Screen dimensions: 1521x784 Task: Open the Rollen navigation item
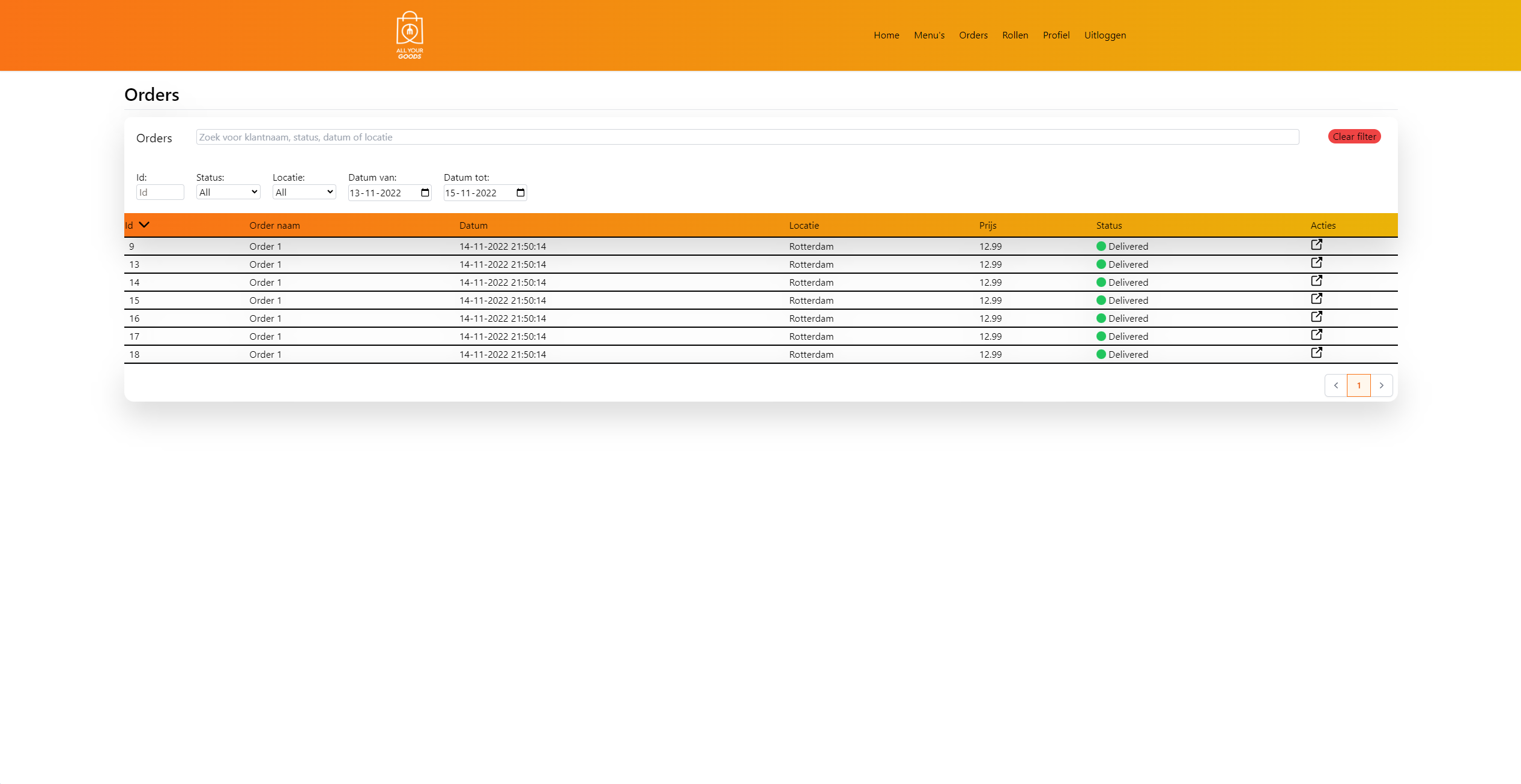pyautogui.click(x=1015, y=35)
